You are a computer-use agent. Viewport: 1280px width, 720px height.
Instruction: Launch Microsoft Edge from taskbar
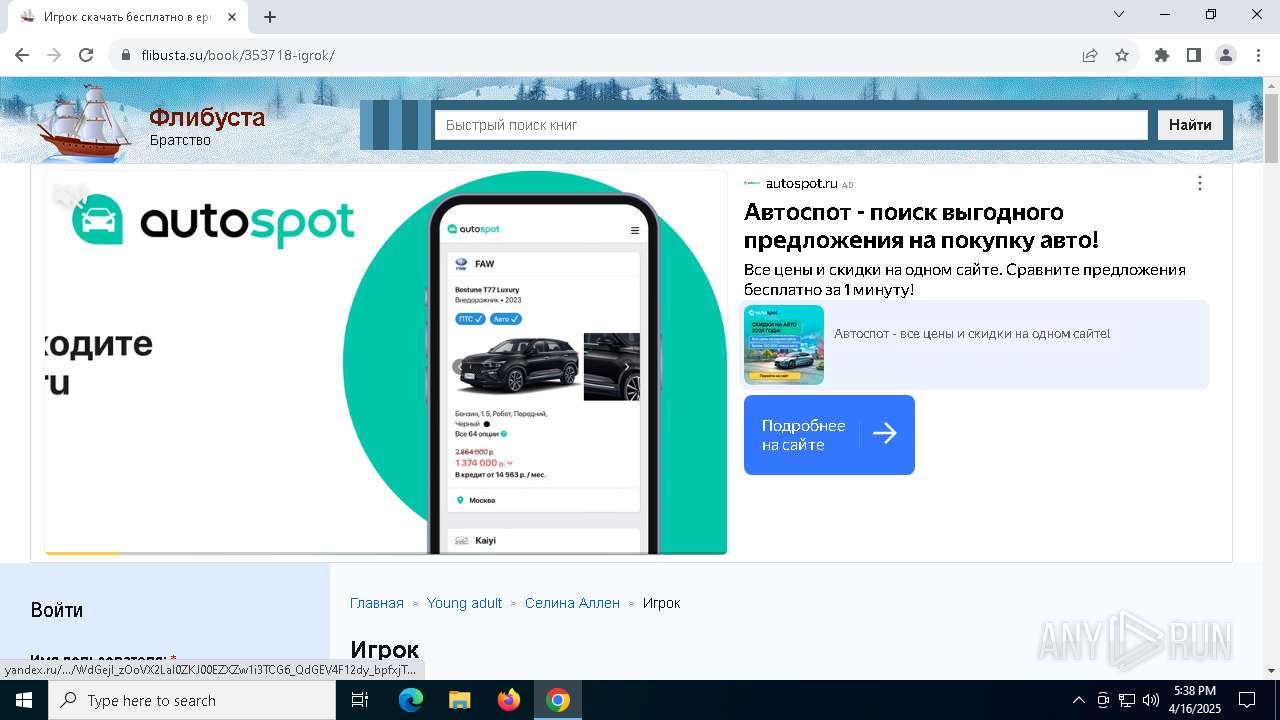[x=411, y=700]
